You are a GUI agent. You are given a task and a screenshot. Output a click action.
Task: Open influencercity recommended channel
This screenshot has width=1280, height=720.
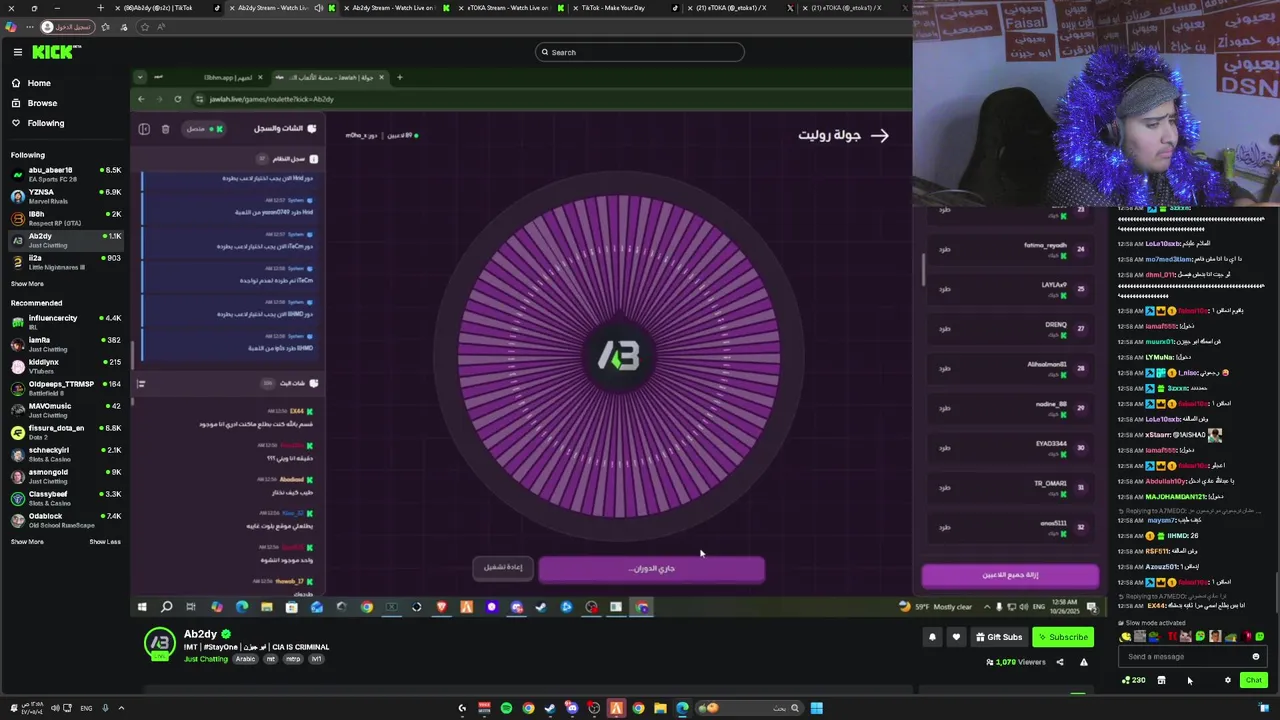click(65, 322)
